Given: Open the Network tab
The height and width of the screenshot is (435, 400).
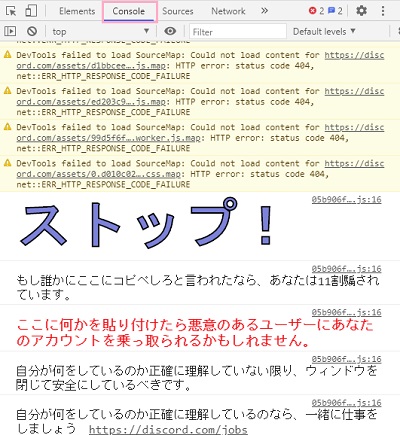Looking at the screenshot, I should pyautogui.click(x=228, y=11).
